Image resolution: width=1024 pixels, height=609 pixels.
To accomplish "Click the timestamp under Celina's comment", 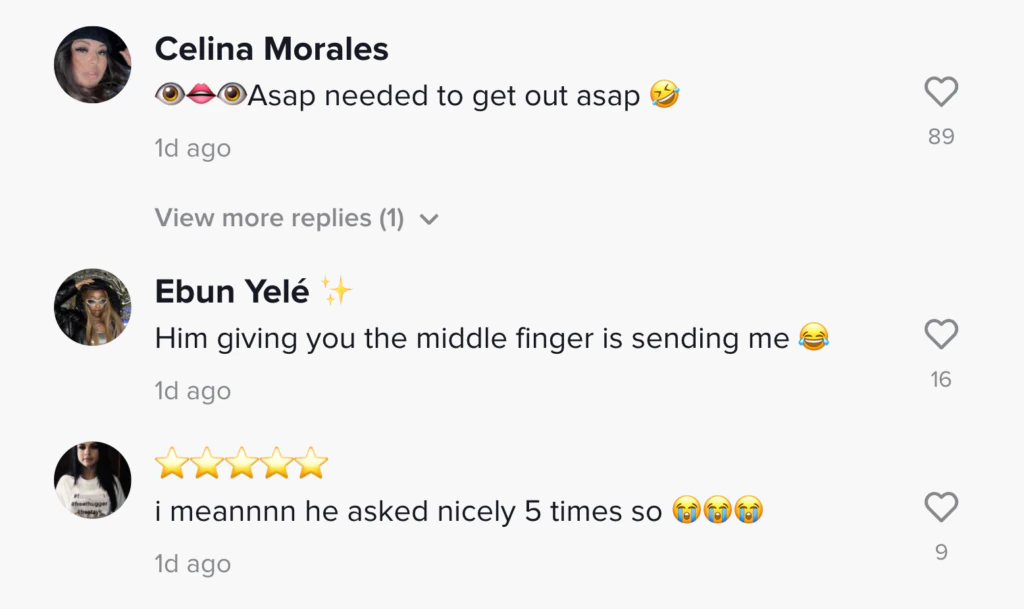I will [193, 149].
